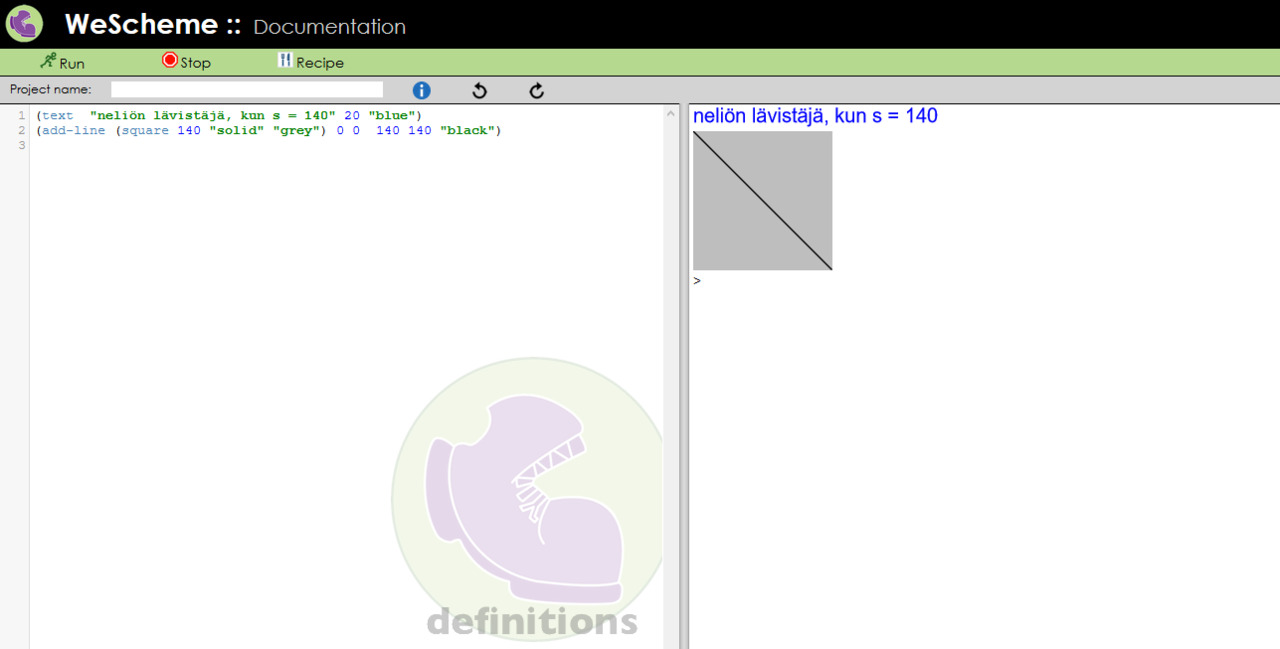Screen dimensions: 1280x649
Task: Click the scroll-up arrow of the definitions editor
Action: tap(671, 114)
